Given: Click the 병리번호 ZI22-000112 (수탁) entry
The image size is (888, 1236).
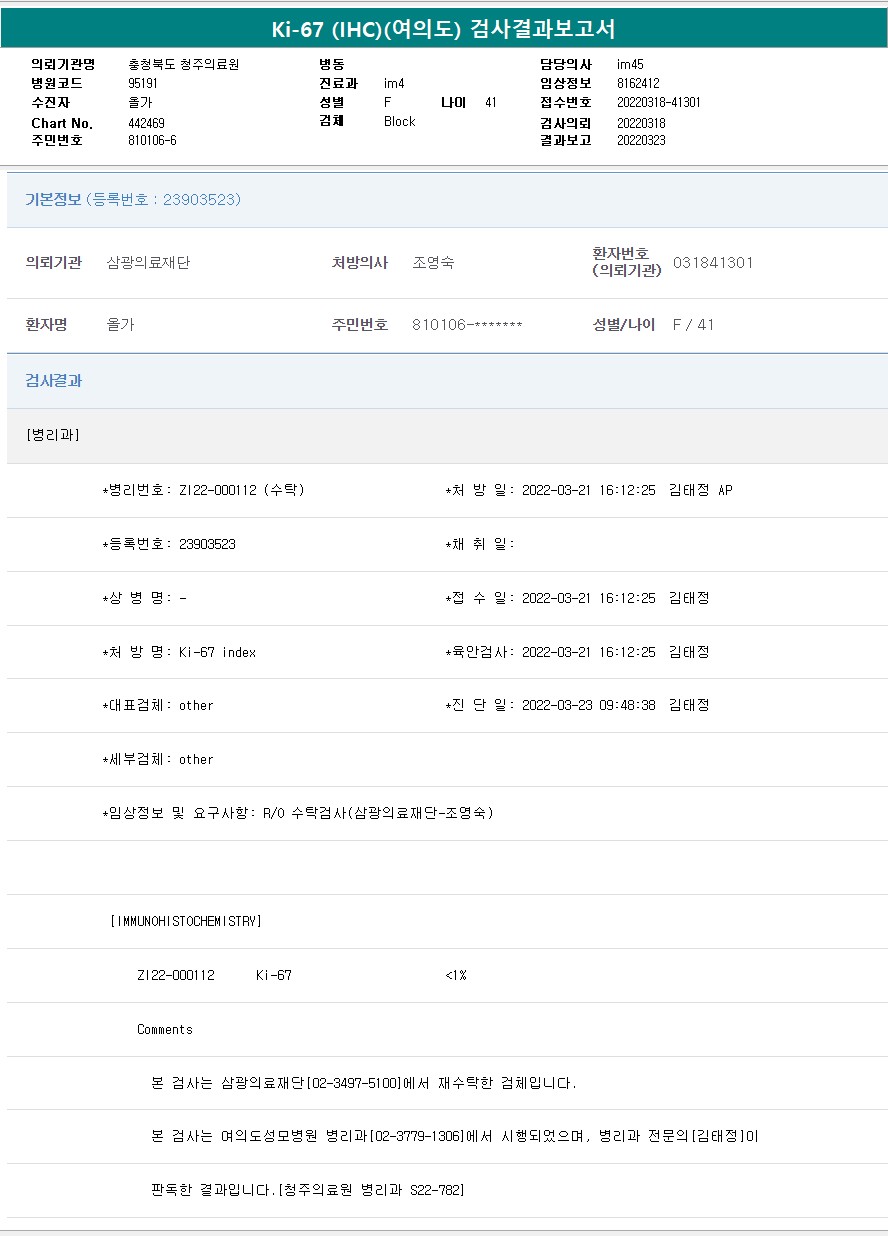Looking at the screenshot, I should [x=241, y=490].
